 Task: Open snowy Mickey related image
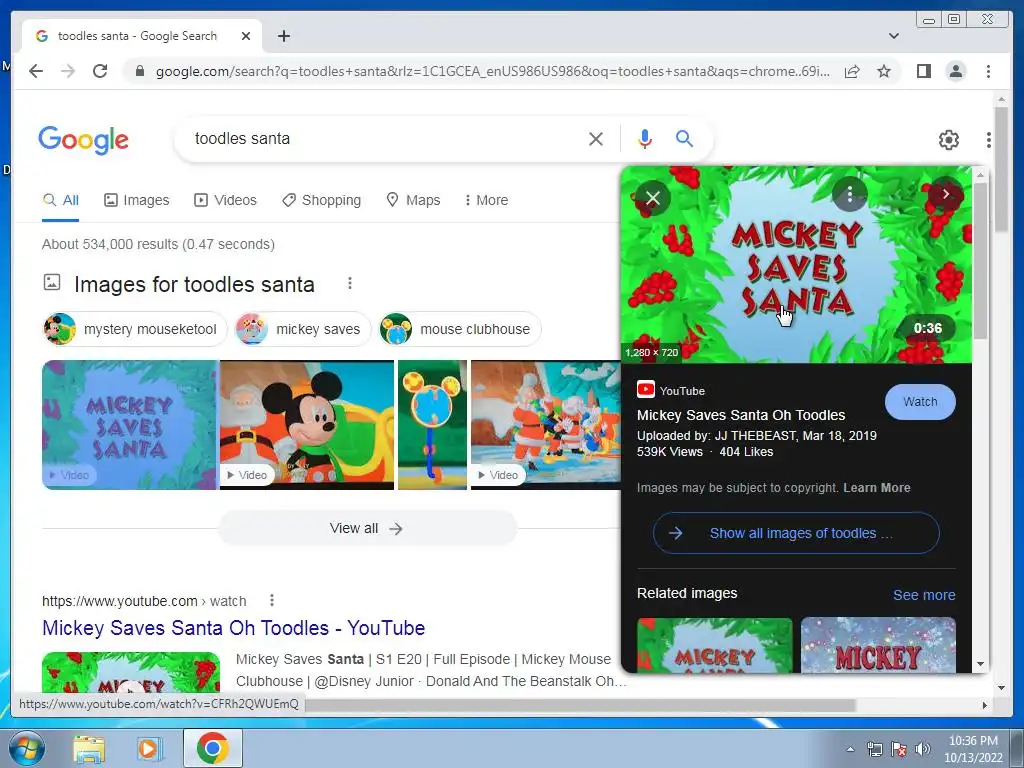point(878,645)
